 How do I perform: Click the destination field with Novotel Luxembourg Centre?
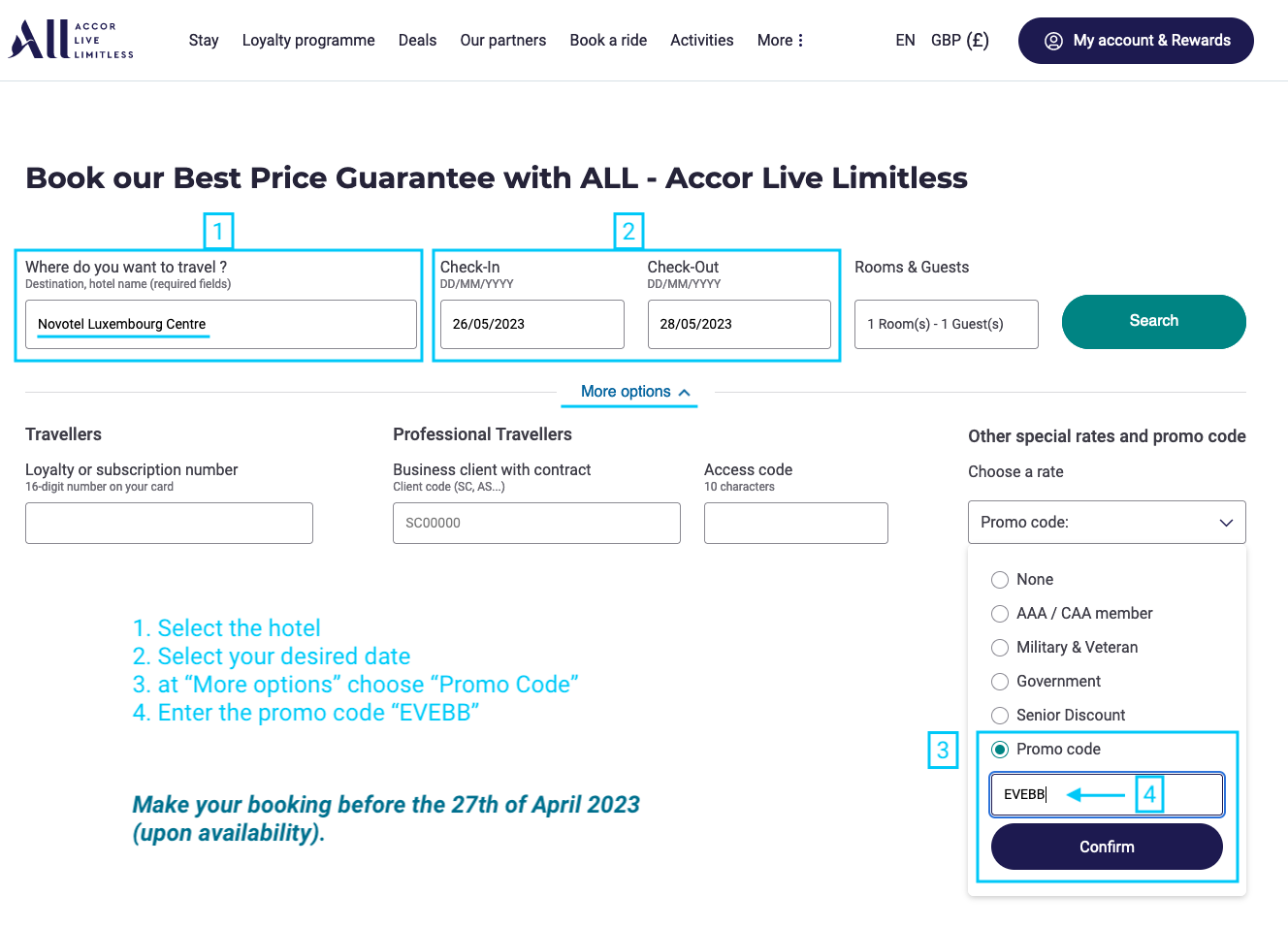coord(221,324)
